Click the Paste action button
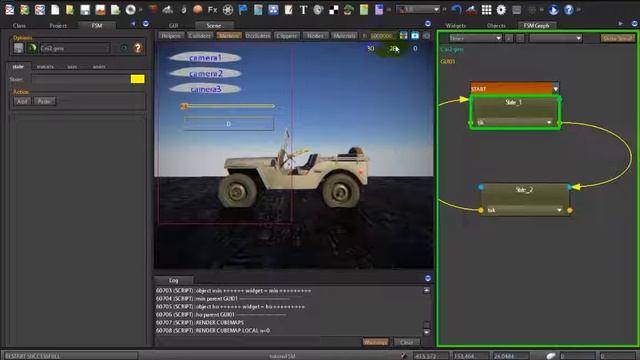 [x=44, y=101]
